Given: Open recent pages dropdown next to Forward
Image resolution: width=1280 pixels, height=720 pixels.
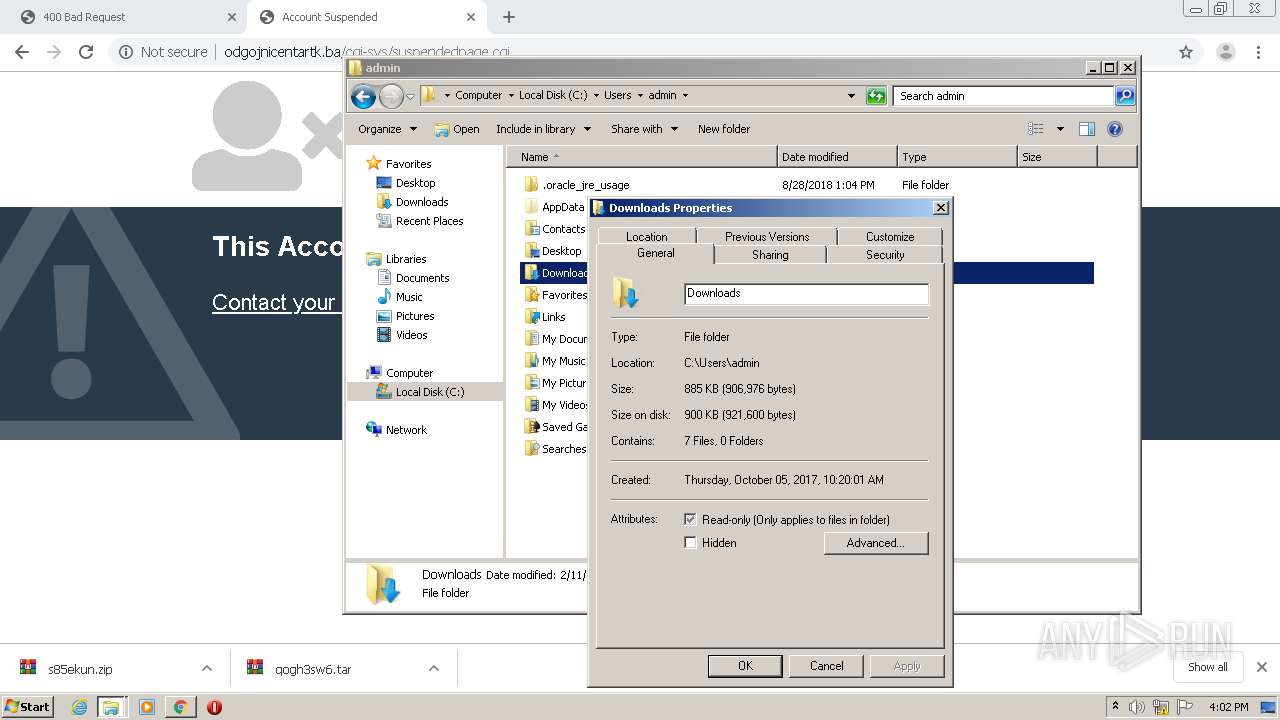Looking at the screenshot, I should tap(410, 97).
